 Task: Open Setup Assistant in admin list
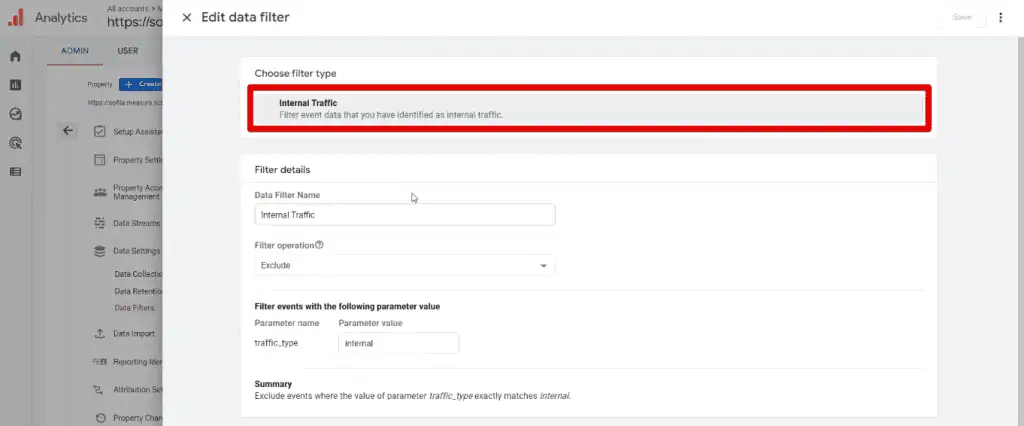tap(136, 131)
